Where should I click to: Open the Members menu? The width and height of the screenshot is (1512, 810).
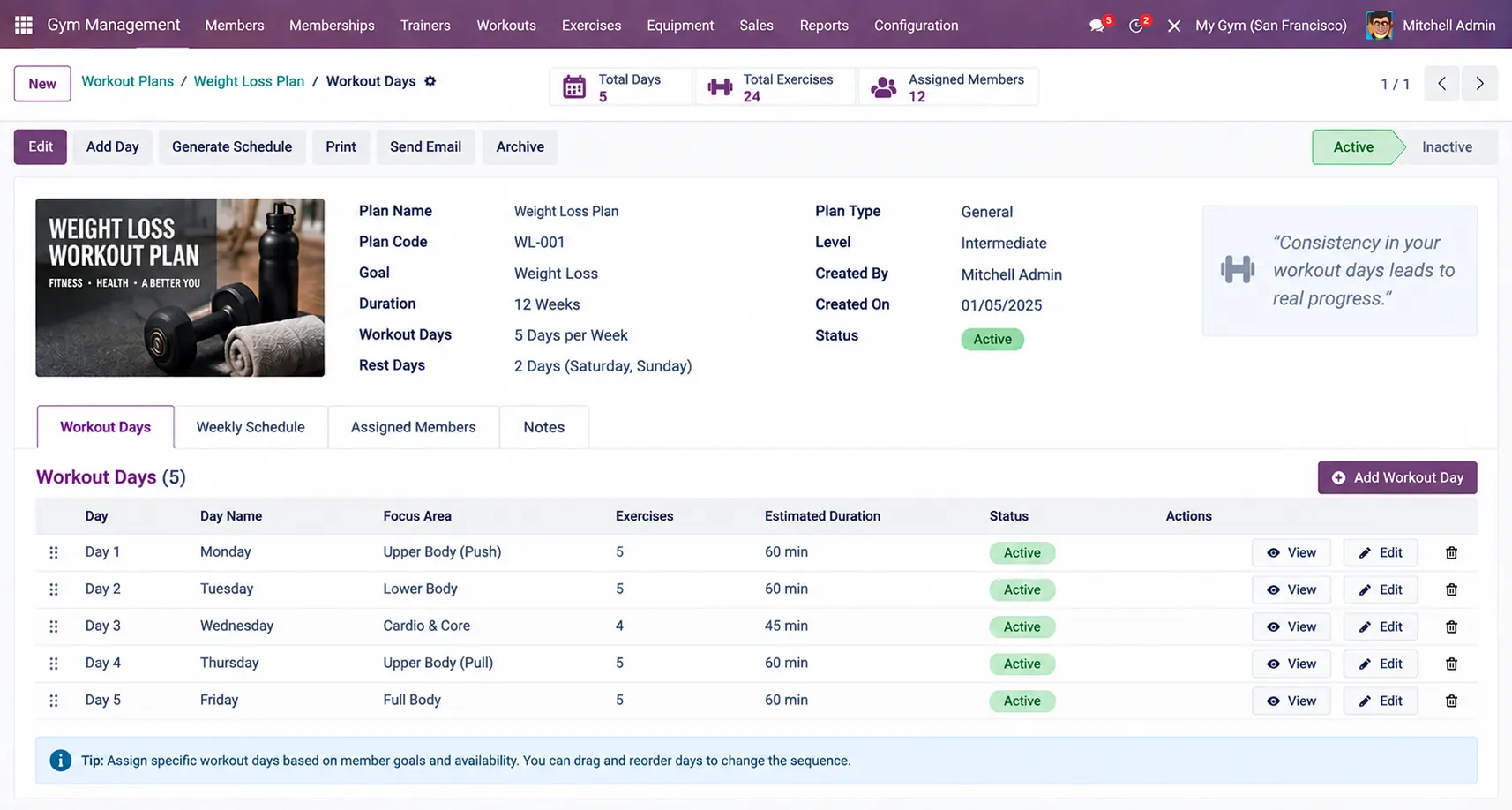point(235,26)
